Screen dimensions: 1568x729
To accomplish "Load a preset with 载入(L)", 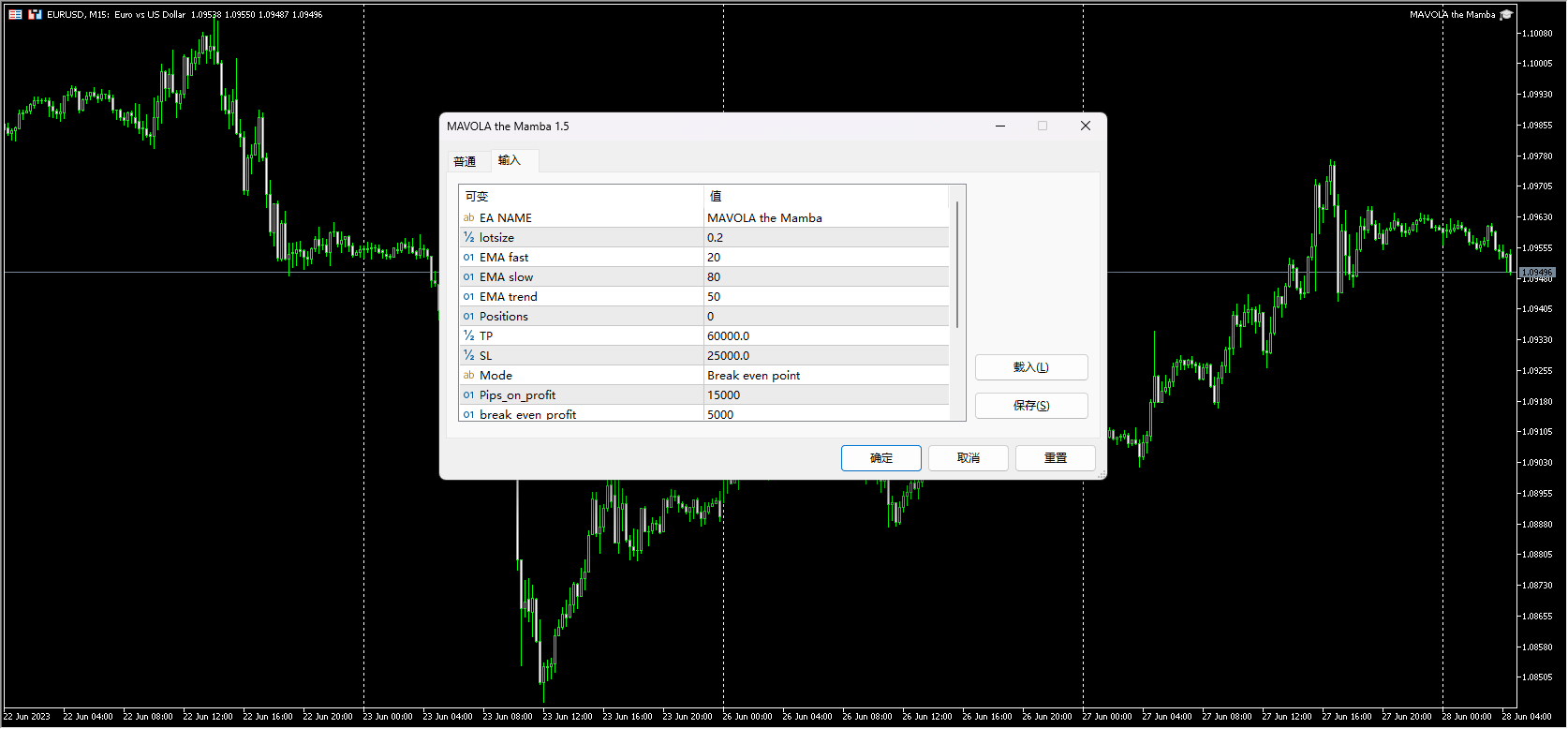I will [x=1030, y=367].
